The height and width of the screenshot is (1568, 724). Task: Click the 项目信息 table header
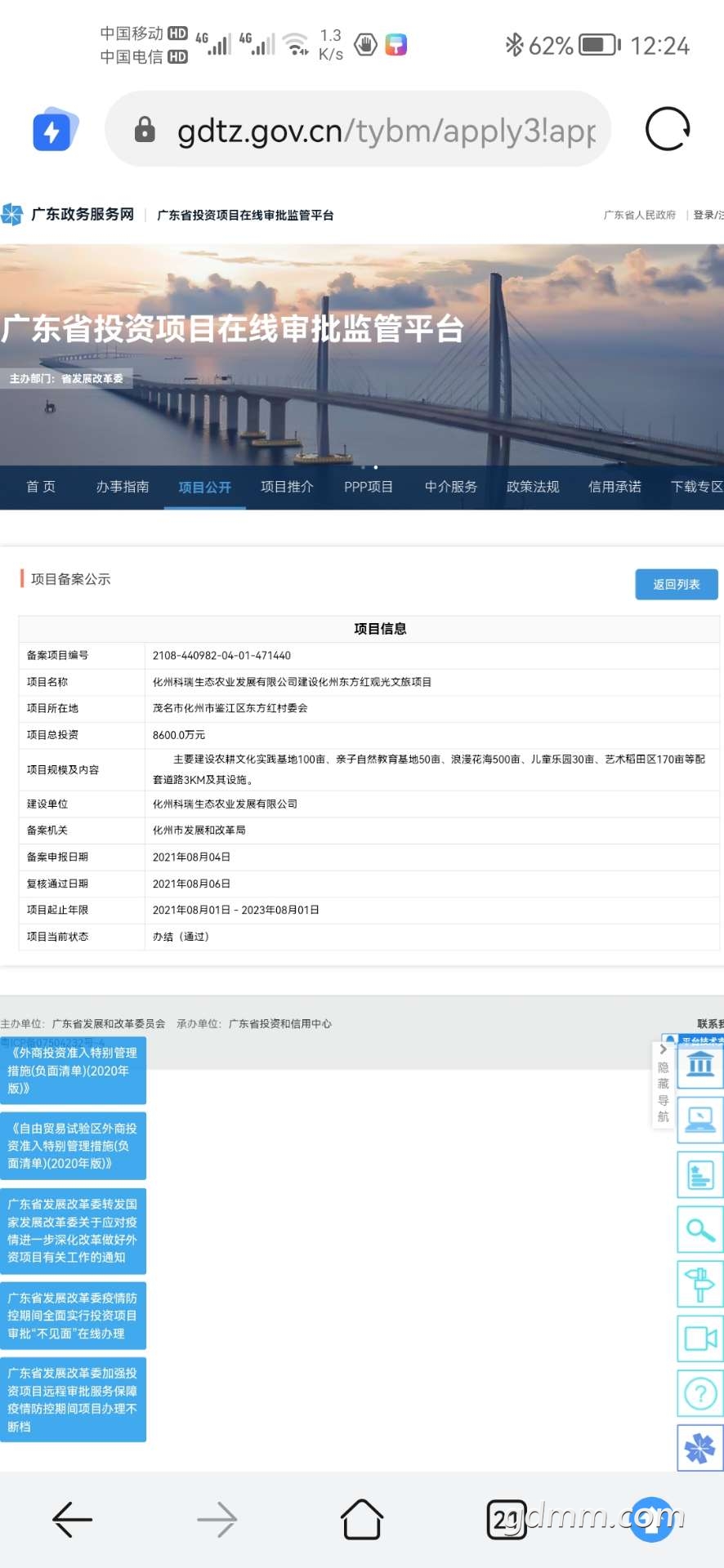pos(380,629)
